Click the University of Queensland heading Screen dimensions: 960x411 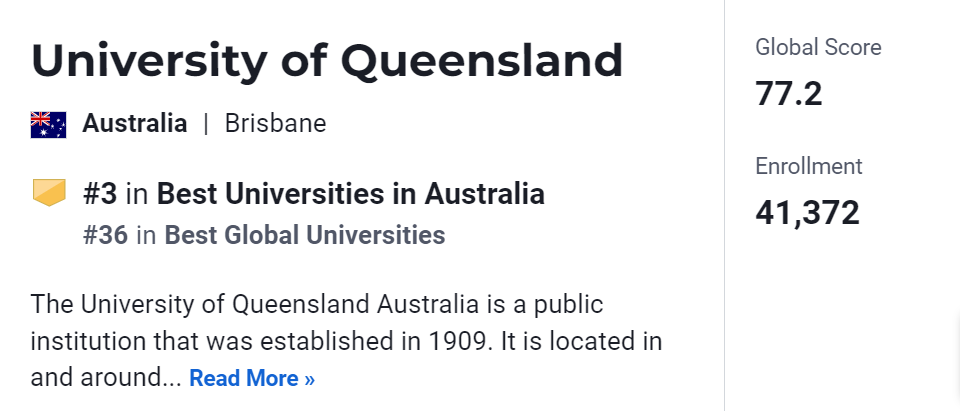coord(327,60)
